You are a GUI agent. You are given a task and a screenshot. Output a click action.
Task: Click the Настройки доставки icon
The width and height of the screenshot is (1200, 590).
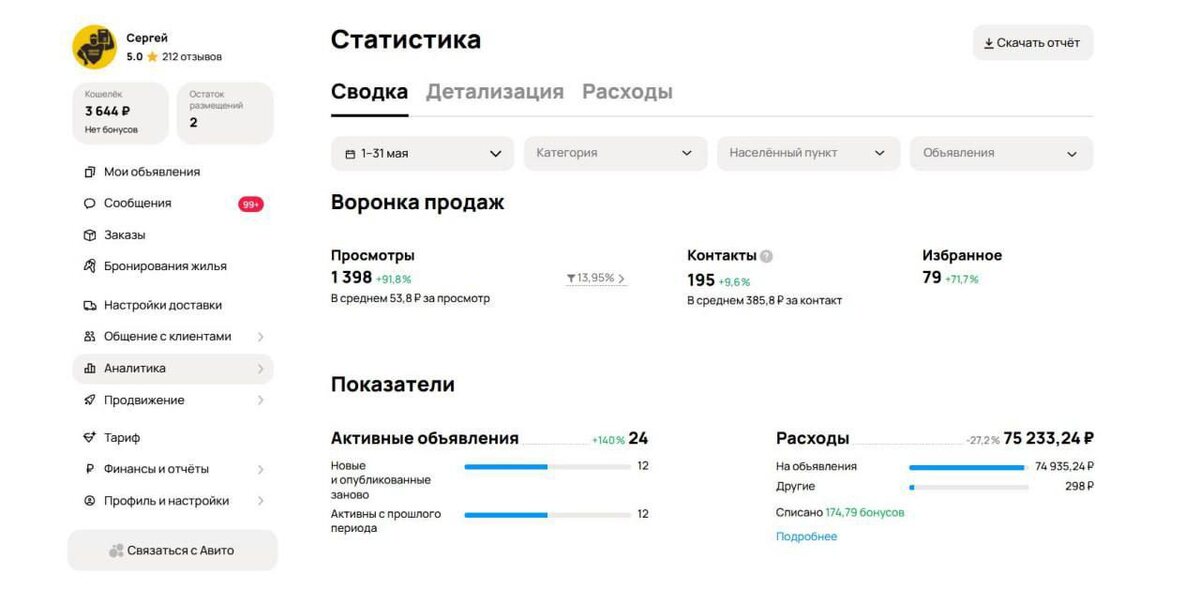click(x=89, y=305)
